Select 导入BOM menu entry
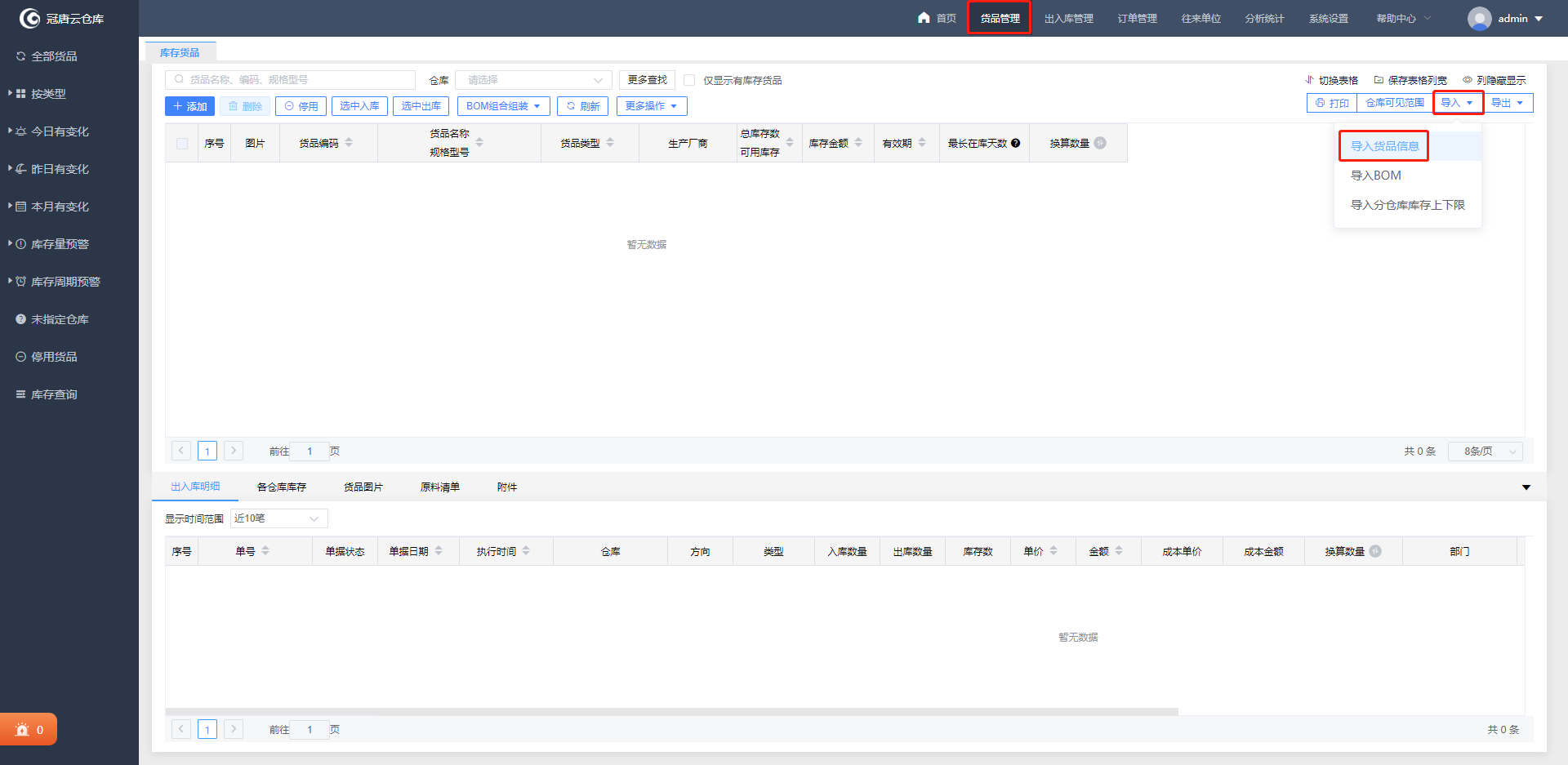 [1375, 176]
